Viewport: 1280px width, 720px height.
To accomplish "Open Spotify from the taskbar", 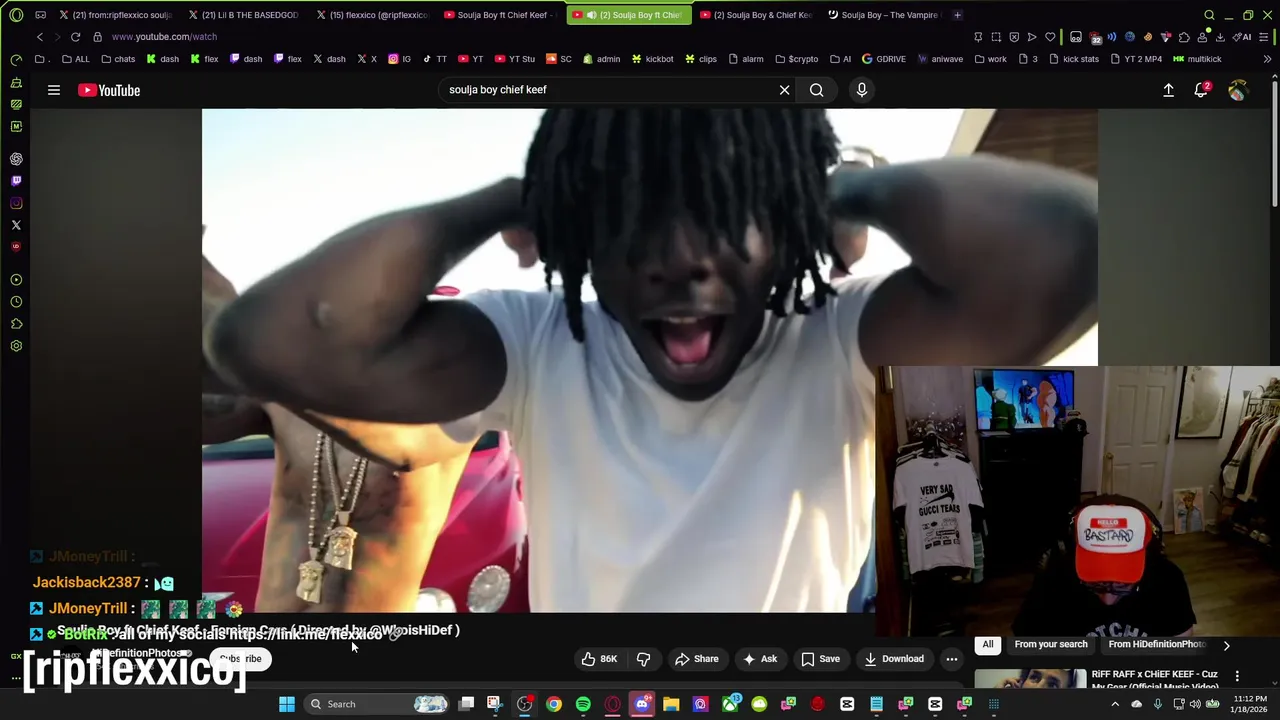I will click(x=583, y=704).
